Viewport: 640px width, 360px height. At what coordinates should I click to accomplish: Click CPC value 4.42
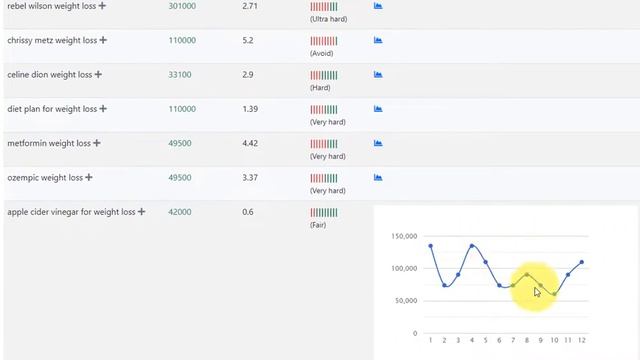coord(250,143)
